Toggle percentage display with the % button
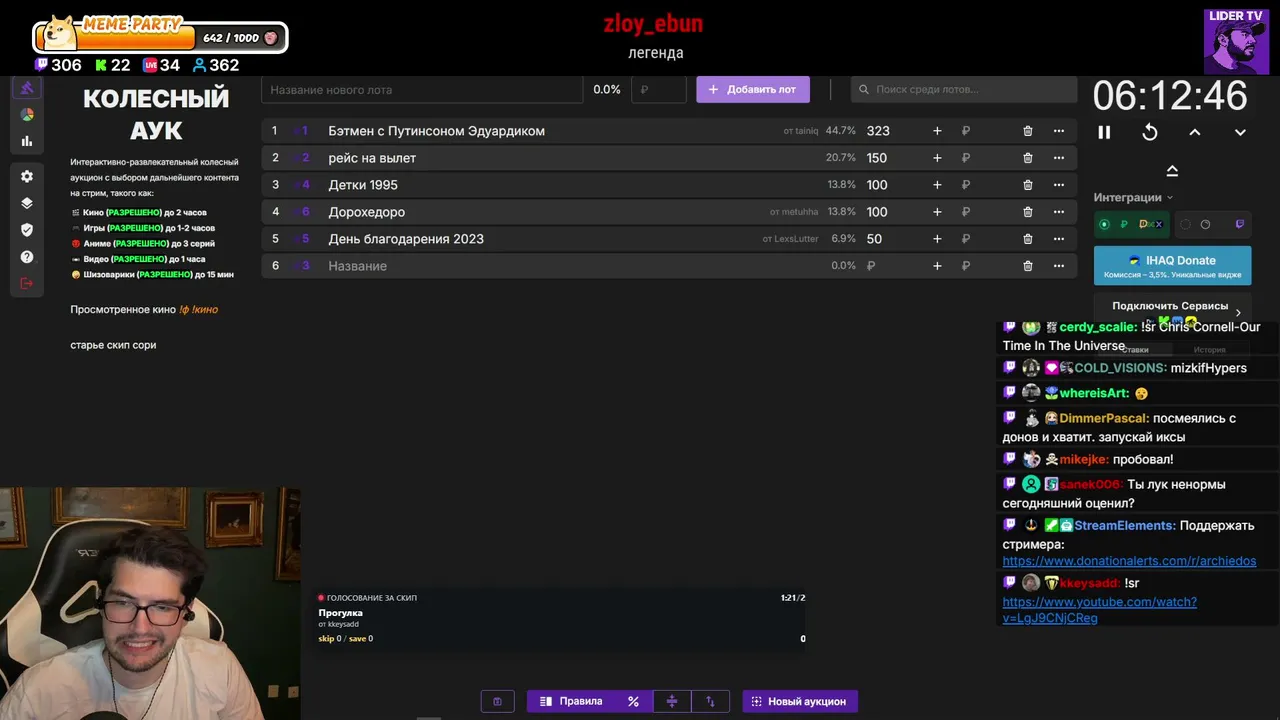Screen dimensions: 1280x720 [x=633, y=701]
